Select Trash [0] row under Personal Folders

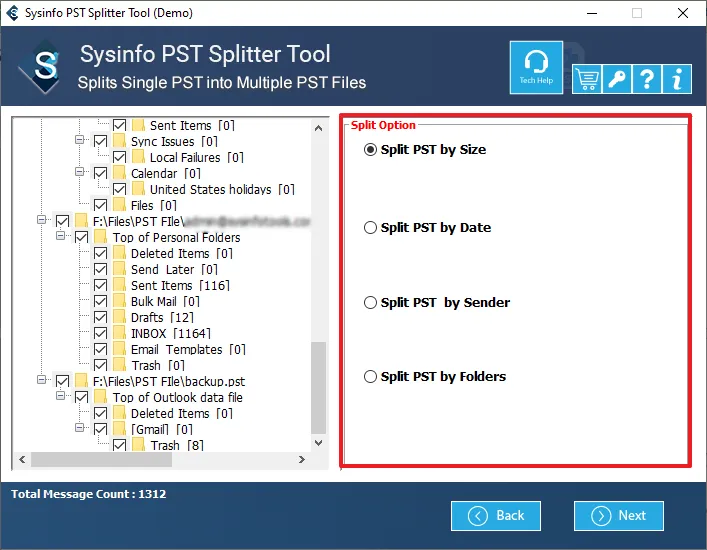[158, 365]
